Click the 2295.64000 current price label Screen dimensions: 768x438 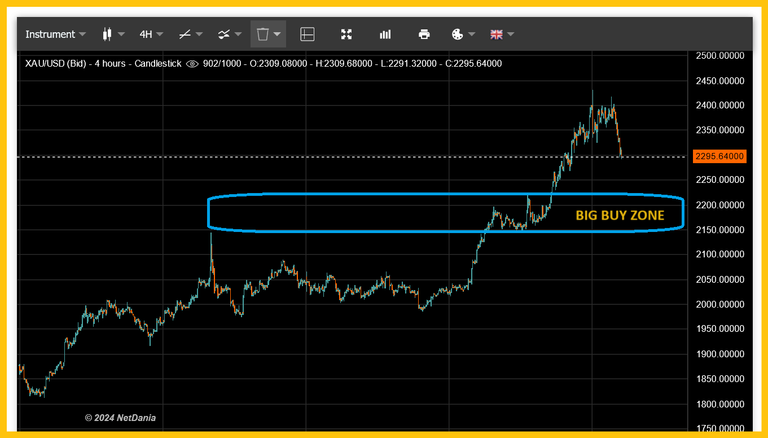722,157
